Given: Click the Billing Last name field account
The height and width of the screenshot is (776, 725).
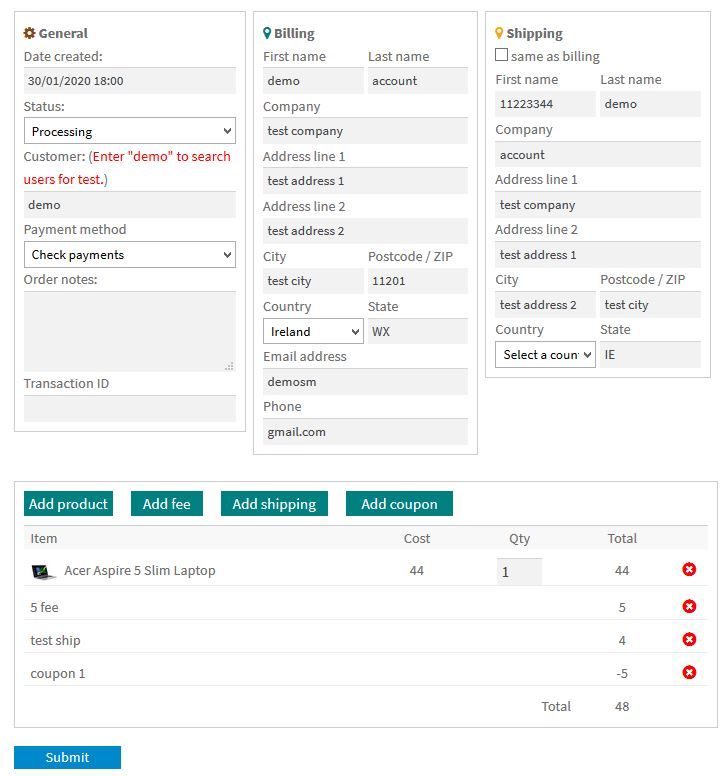Looking at the screenshot, I should (418, 81).
